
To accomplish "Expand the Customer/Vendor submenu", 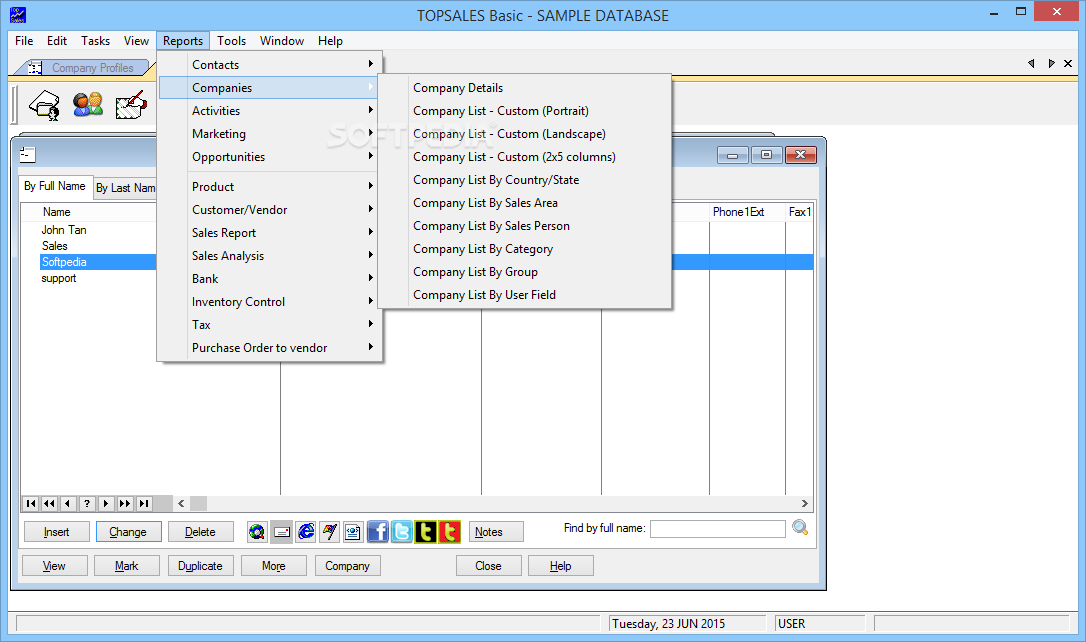I will [x=270, y=210].
